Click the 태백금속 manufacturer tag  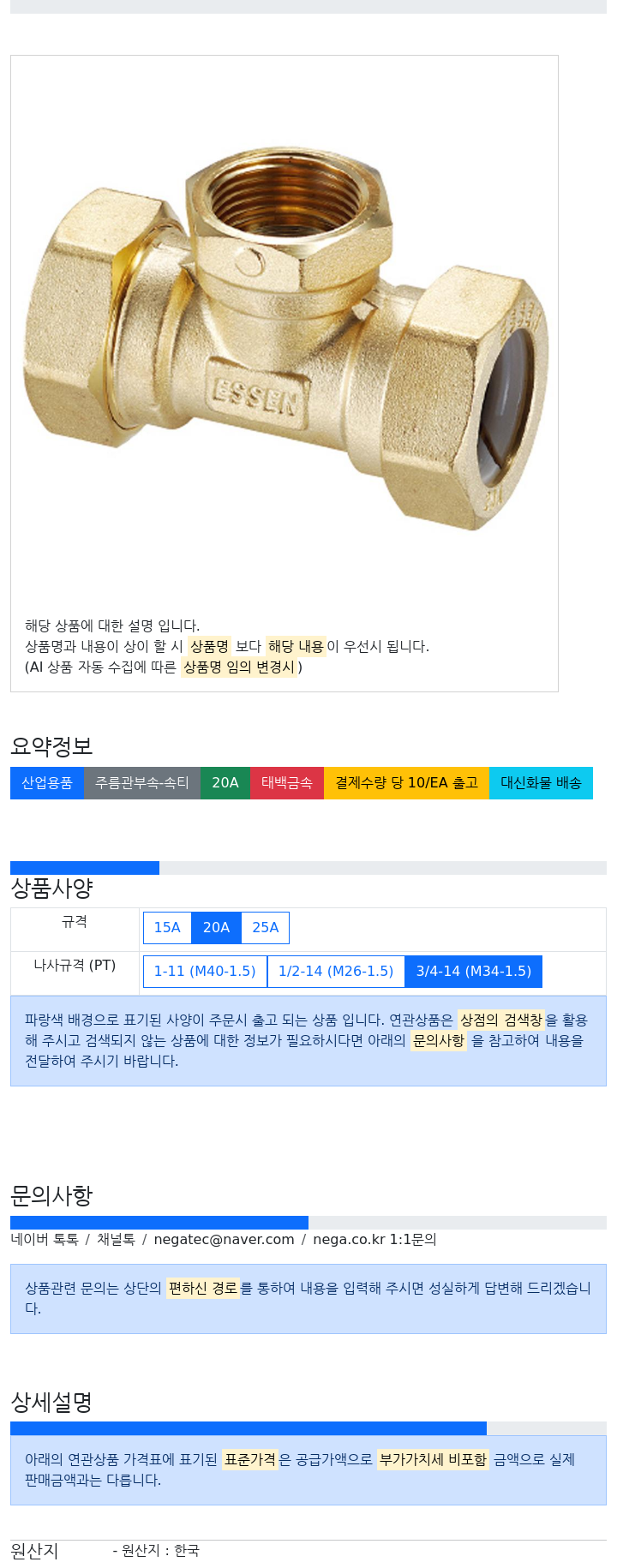287,783
